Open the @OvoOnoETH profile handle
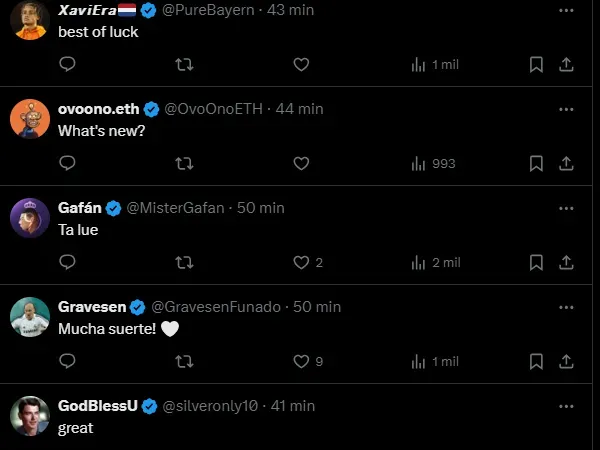Viewport: 600px width, 450px height. [x=213, y=108]
